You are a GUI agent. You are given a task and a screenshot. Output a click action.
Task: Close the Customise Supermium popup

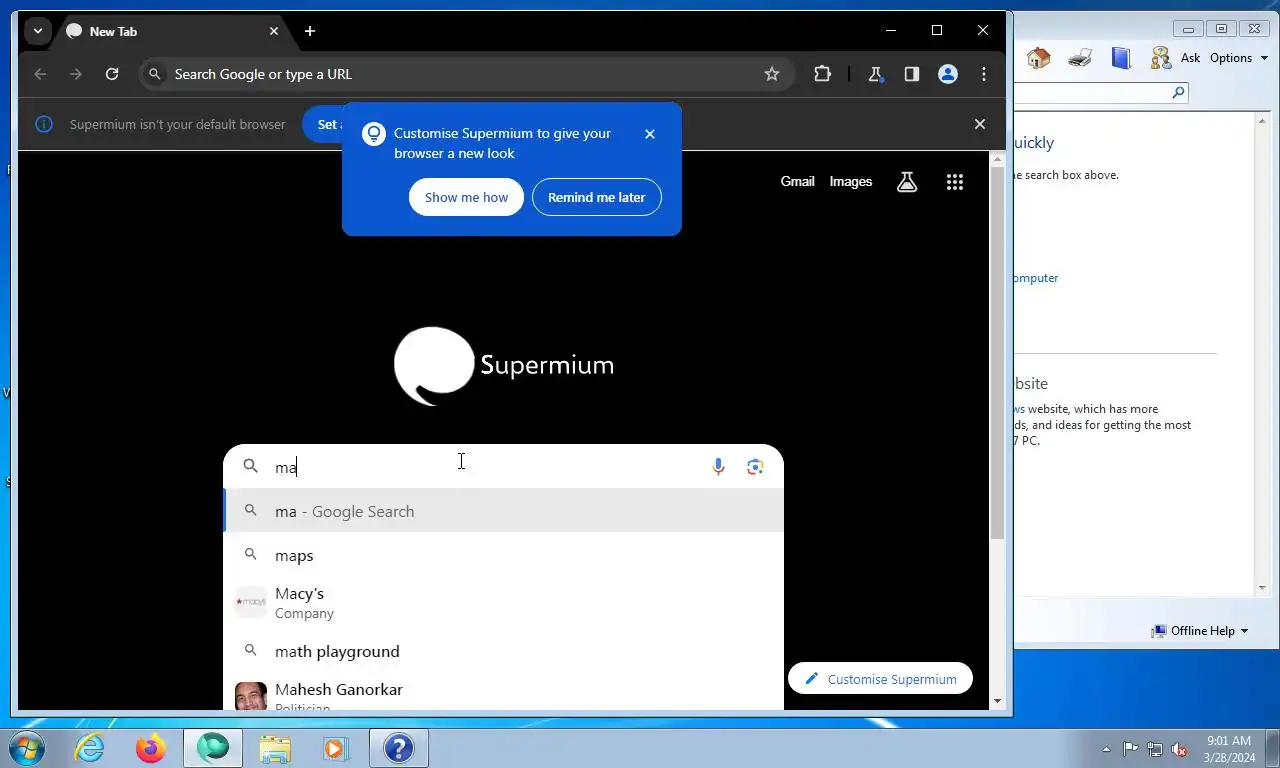[650, 134]
